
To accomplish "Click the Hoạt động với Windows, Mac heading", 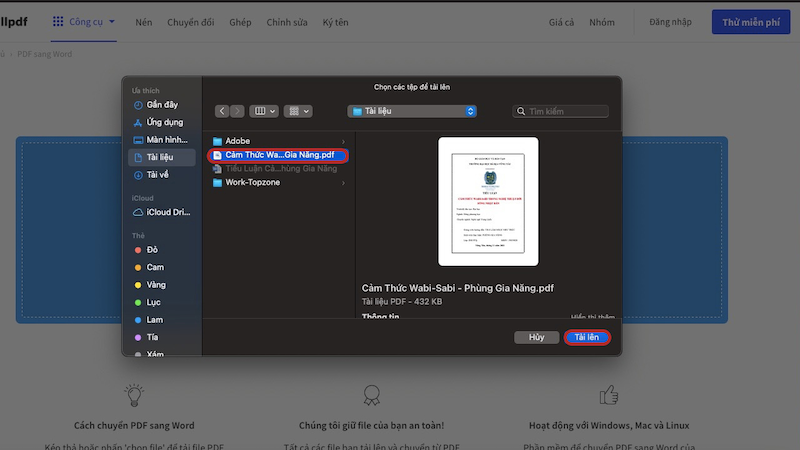I will pyautogui.click(x=609, y=426).
